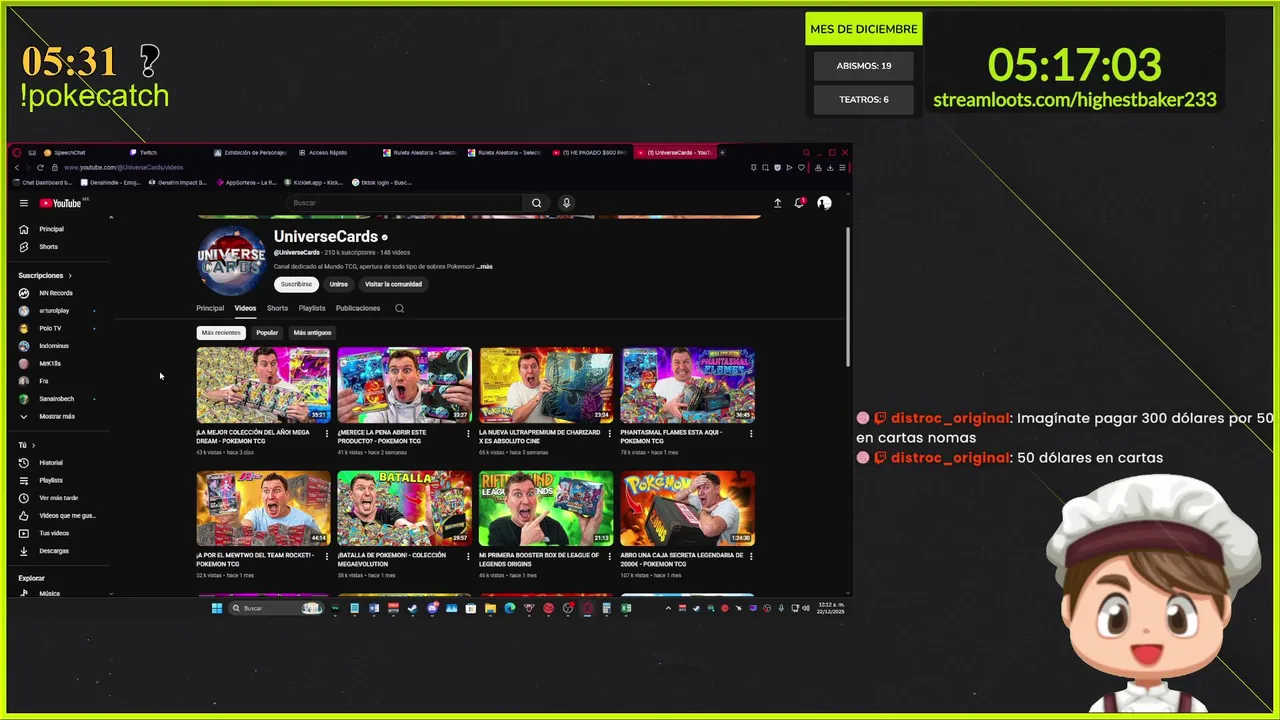Show hidden system tray icons

(x=668, y=608)
